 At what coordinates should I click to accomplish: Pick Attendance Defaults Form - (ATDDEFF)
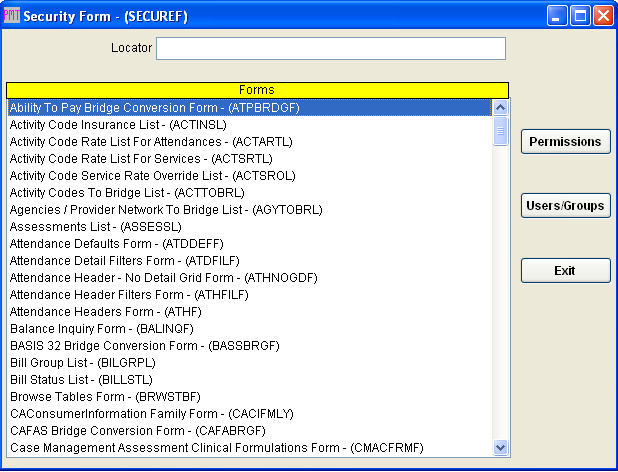coord(116,244)
